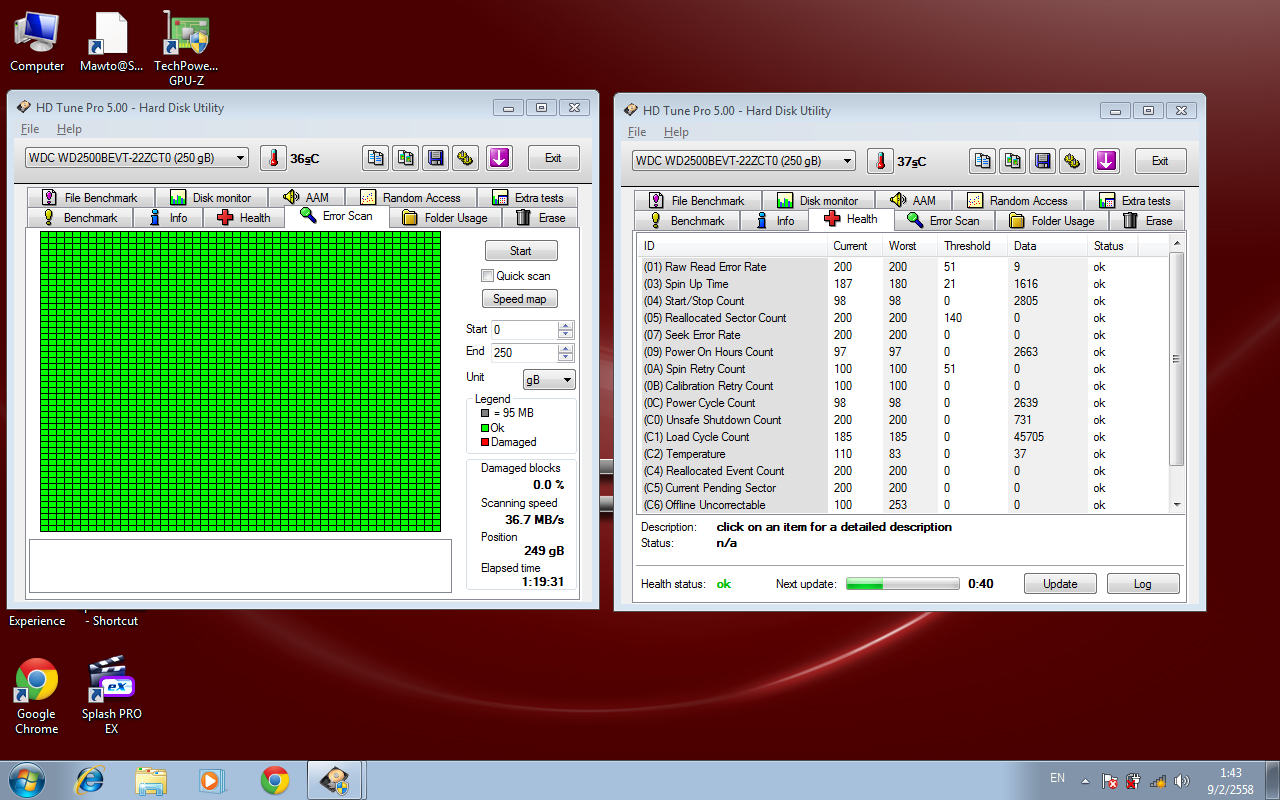Screen dimensions: 1280x800
Task: Click copy-screenshot icon in left HD Tune window
Action: click(405, 158)
